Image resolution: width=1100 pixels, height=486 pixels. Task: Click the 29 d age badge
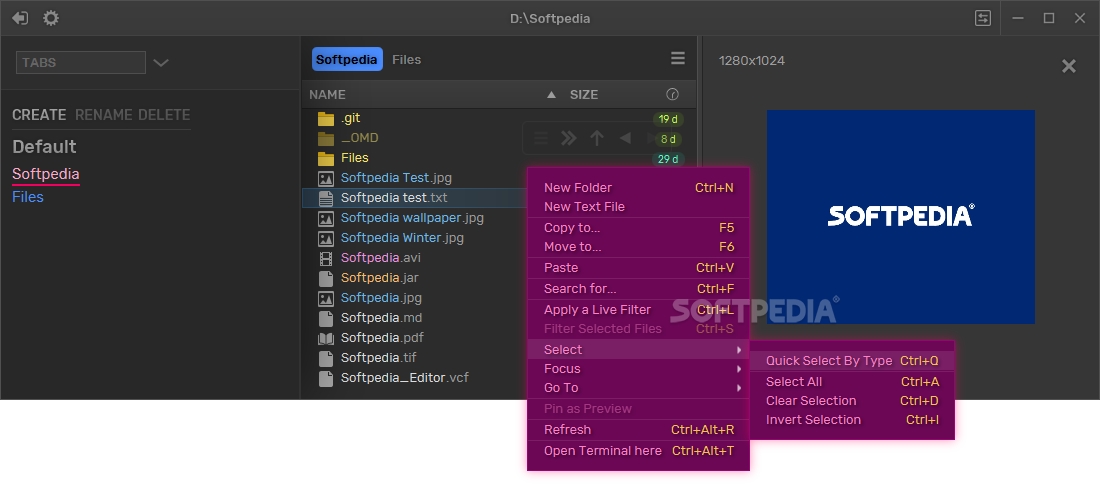click(668, 159)
